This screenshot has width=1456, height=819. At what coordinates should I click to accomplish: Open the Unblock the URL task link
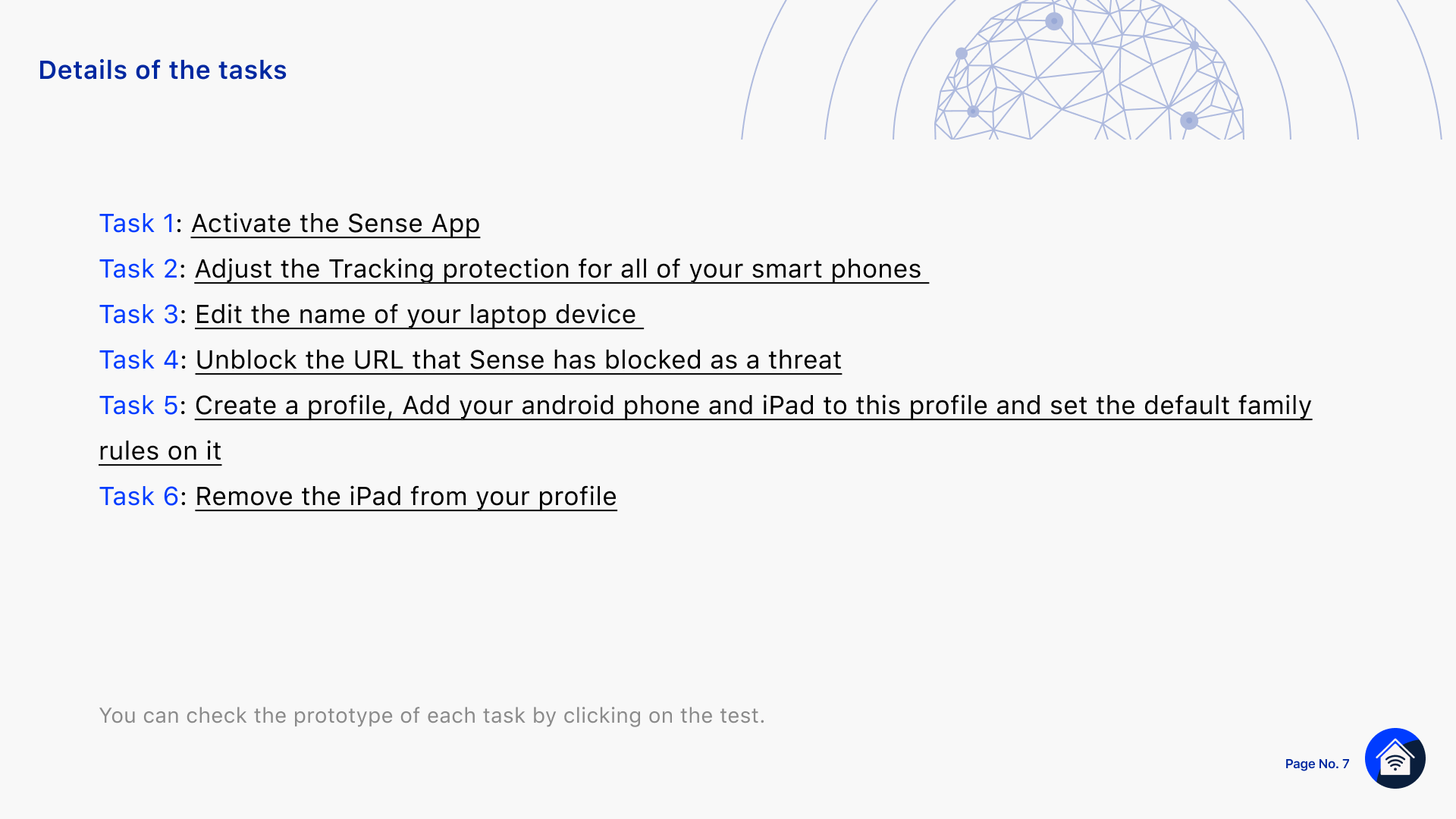point(519,360)
